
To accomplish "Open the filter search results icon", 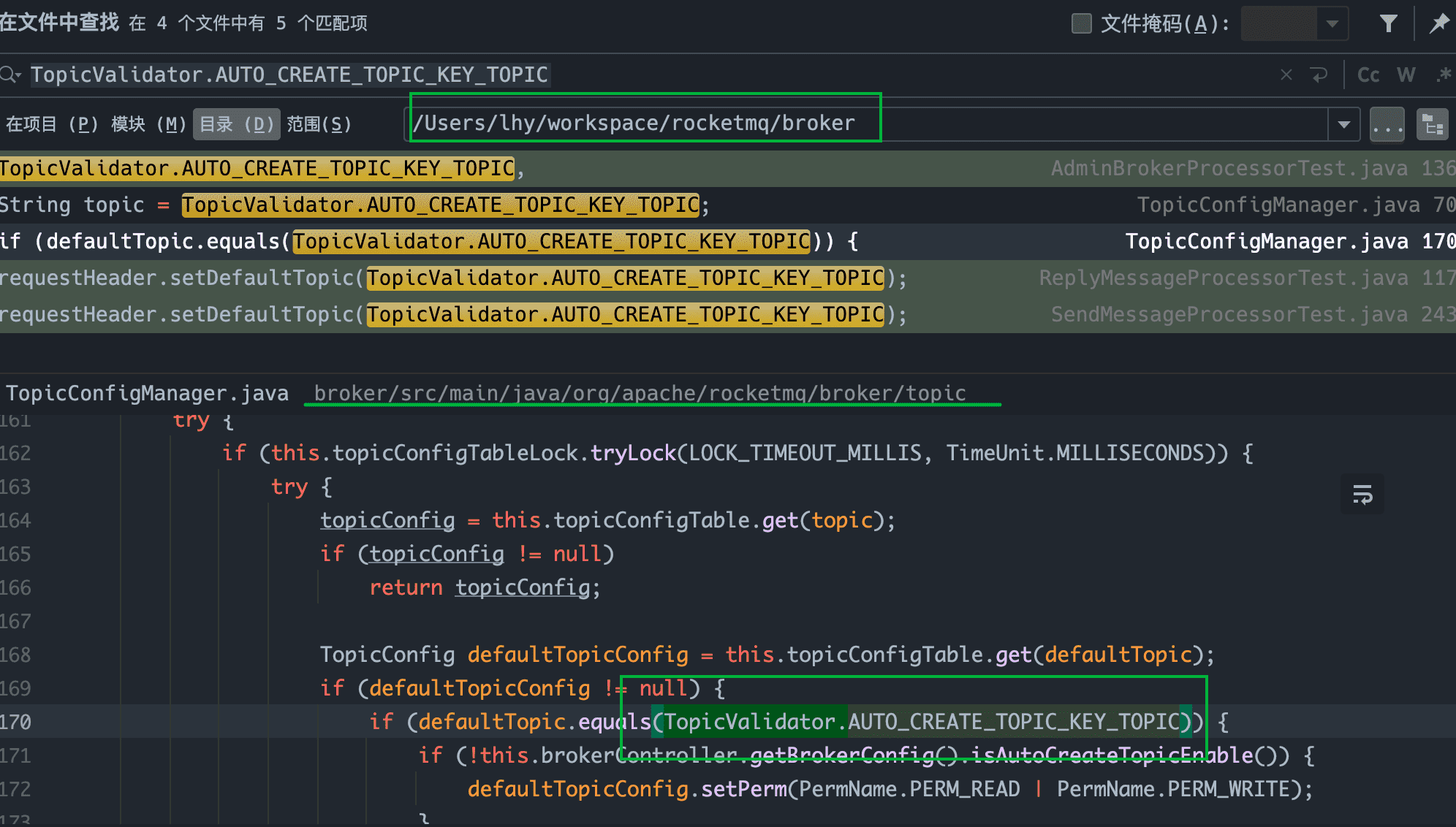I will pyautogui.click(x=1388, y=23).
